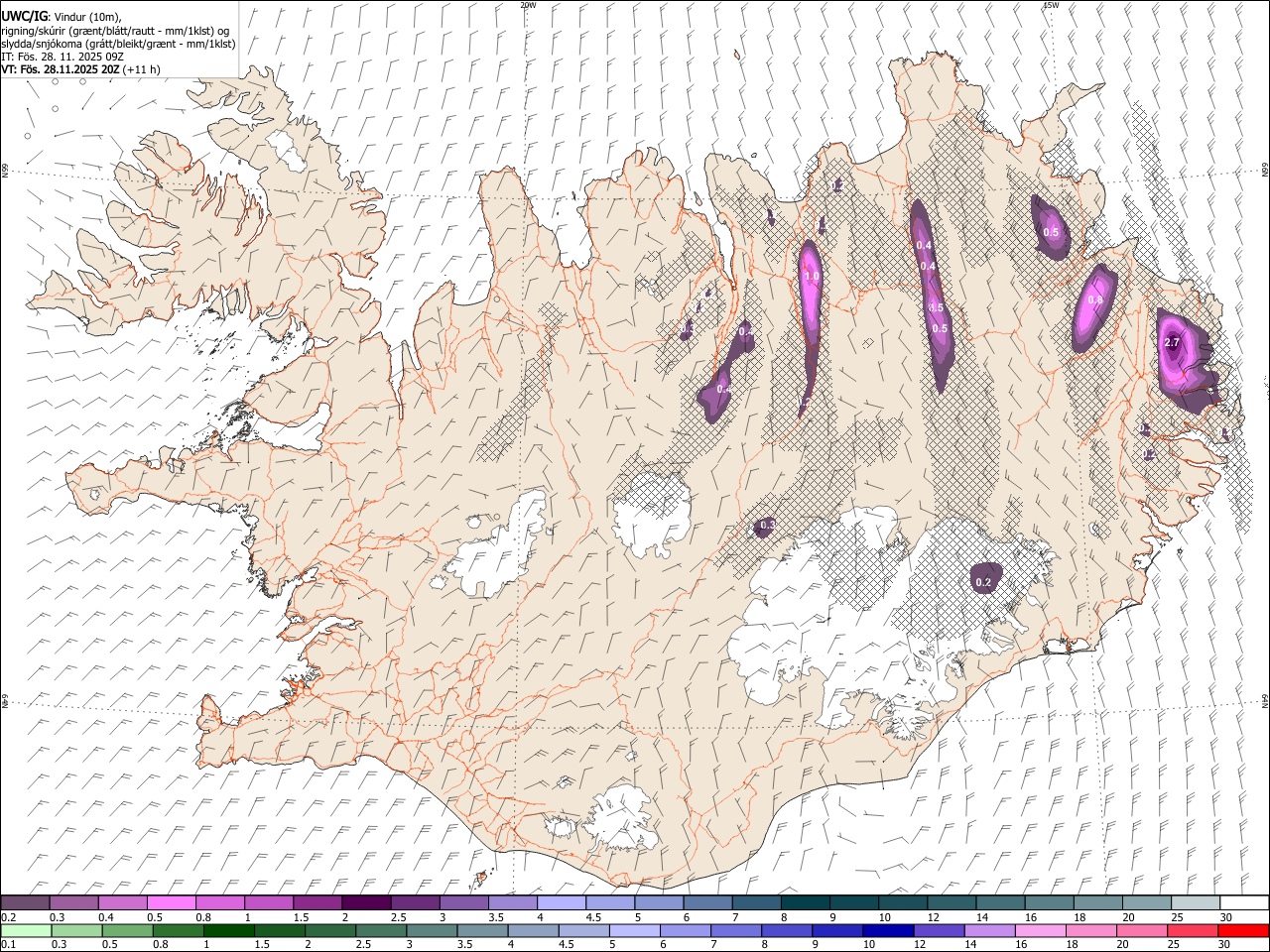Viewport: 1270px width, 952px height.
Task: Click the 2.7 snowfall value on the map
Action: click(1171, 342)
